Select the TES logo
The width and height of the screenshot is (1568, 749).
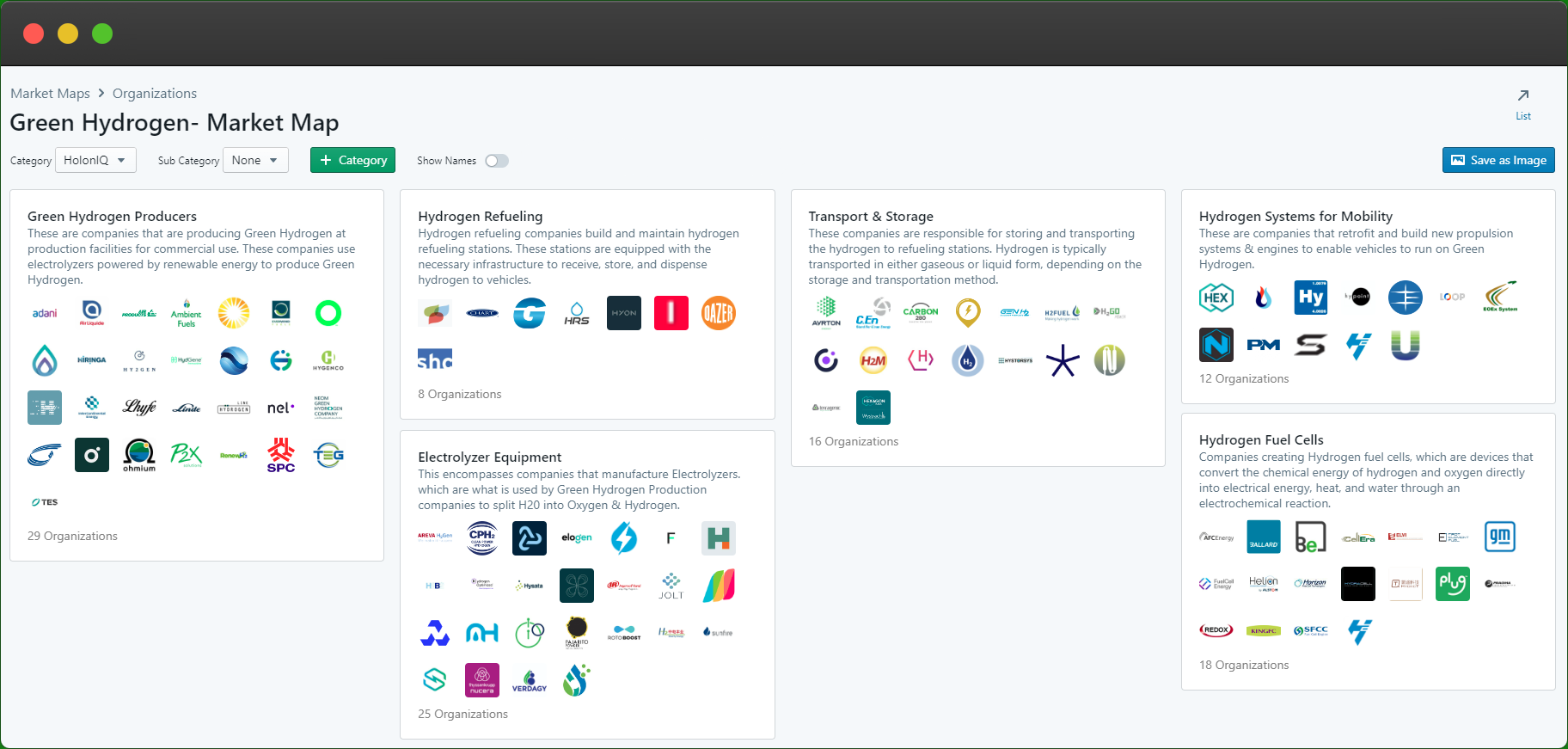point(45,502)
